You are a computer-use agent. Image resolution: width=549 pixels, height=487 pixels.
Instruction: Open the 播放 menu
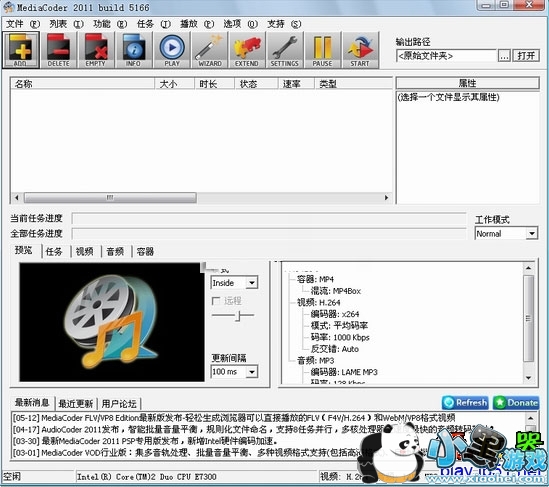(x=197, y=24)
